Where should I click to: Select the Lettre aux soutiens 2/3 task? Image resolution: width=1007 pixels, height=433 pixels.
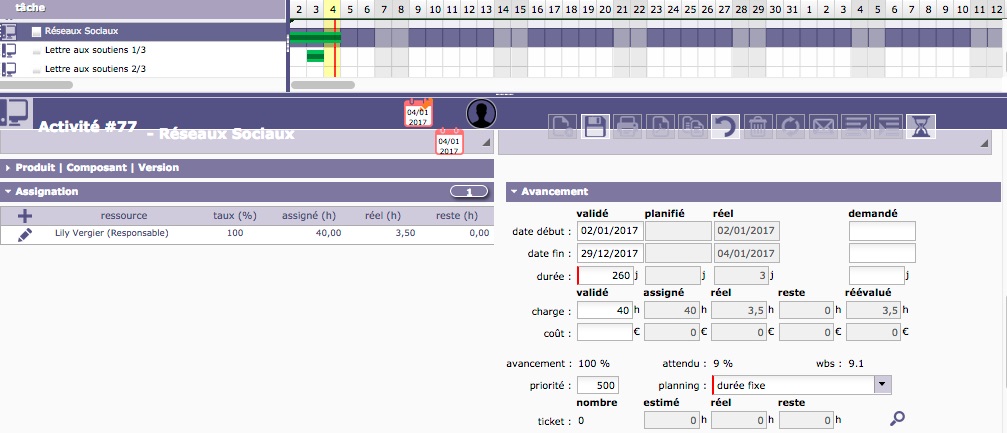[96, 69]
